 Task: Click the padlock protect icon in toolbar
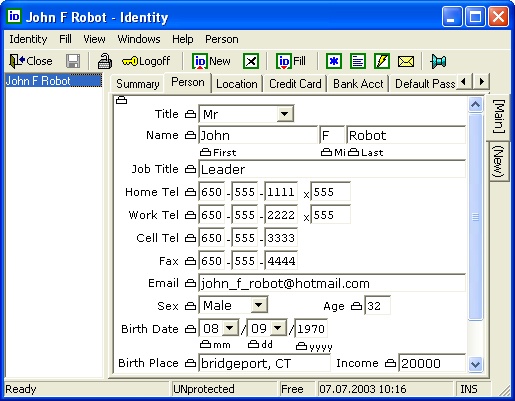105,61
